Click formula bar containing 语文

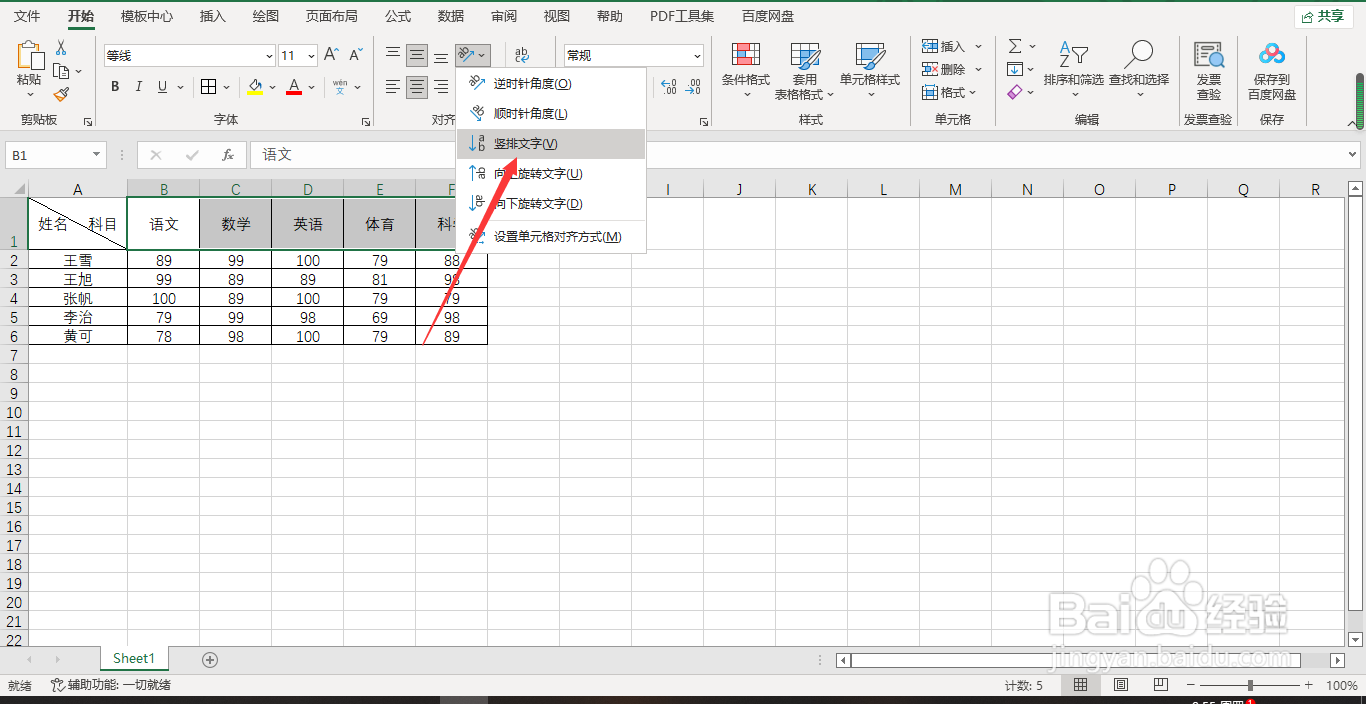(x=797, y=155)
